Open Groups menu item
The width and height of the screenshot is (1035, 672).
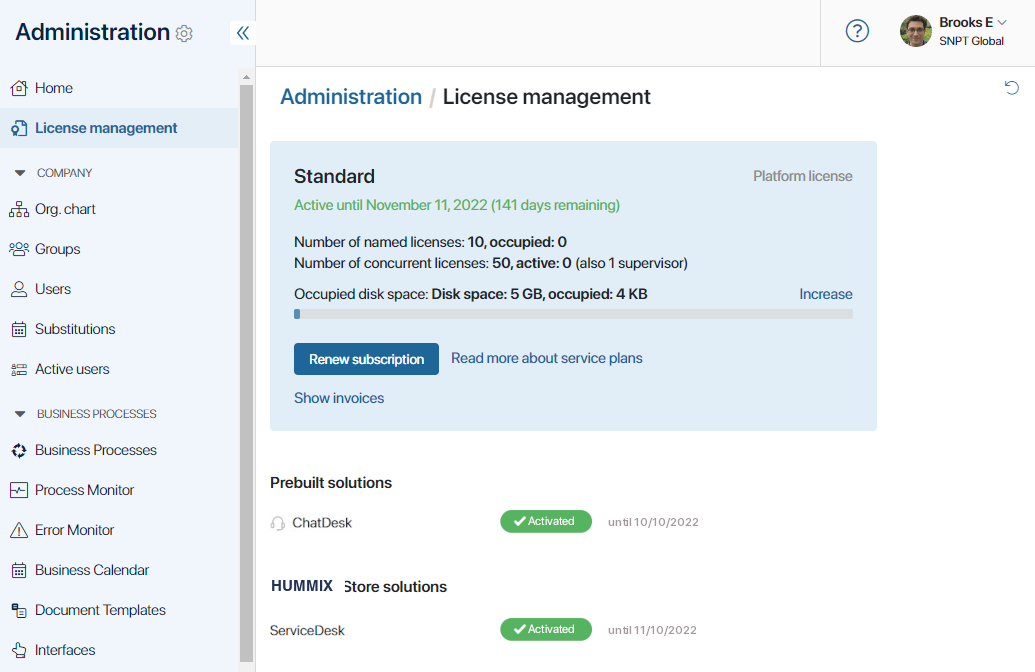point(119,249)
